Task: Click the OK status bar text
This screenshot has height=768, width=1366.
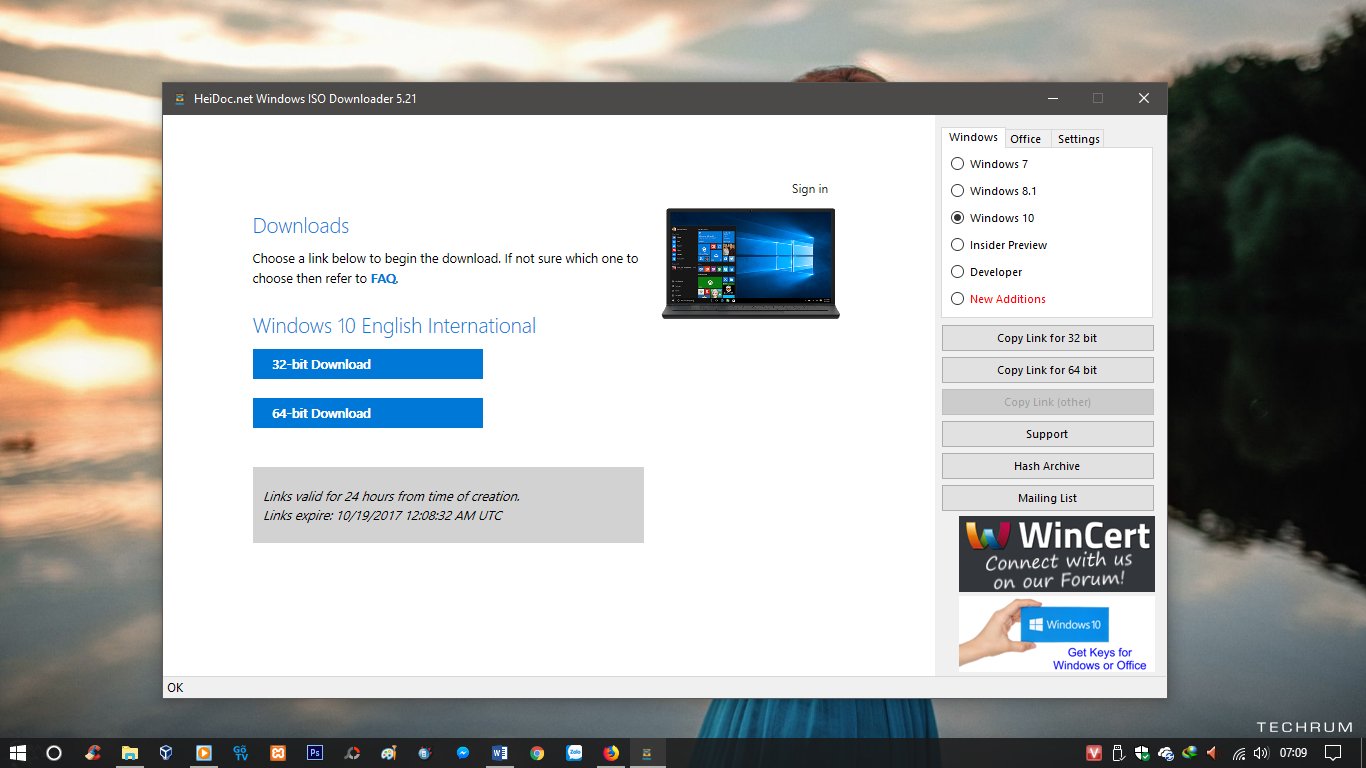Action: pos(175,688)
